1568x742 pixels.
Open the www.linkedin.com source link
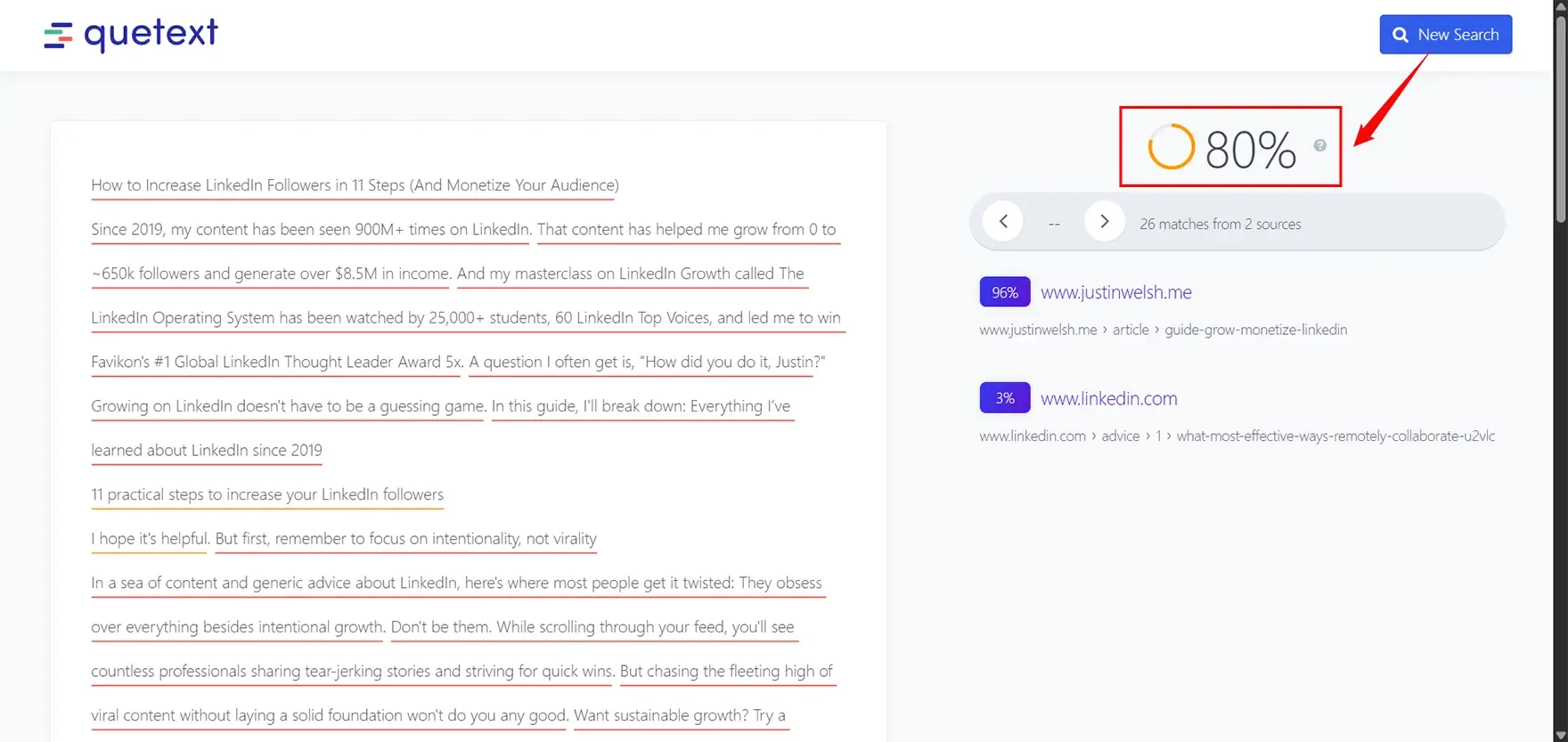pos(1108,398)
